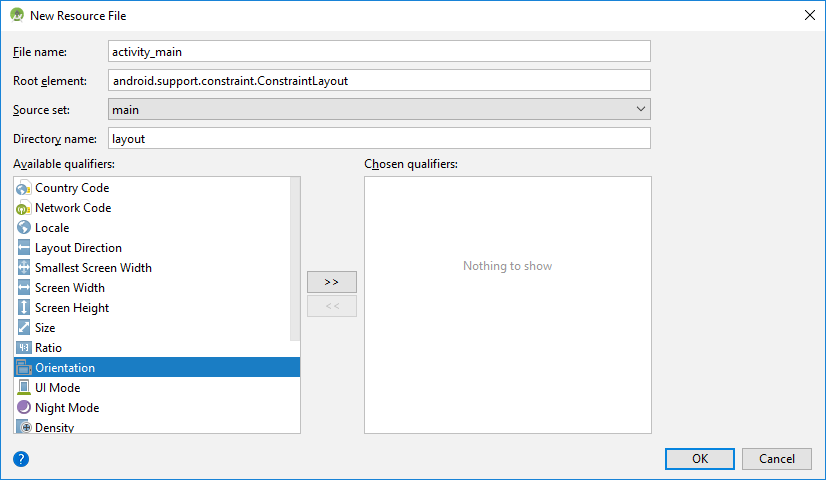This screenshot has height=480, width=826.
Task: Add selected qualifier with >> button
Action: pyautogui.click(x=332, y=282)
